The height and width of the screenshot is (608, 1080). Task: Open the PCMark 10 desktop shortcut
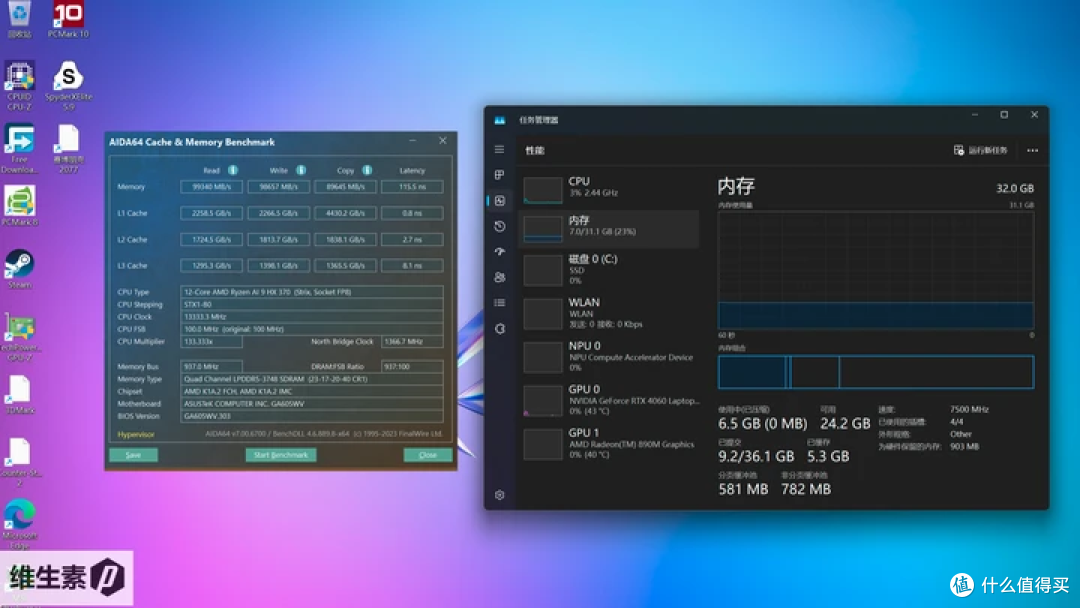click(x=68, y=19)
